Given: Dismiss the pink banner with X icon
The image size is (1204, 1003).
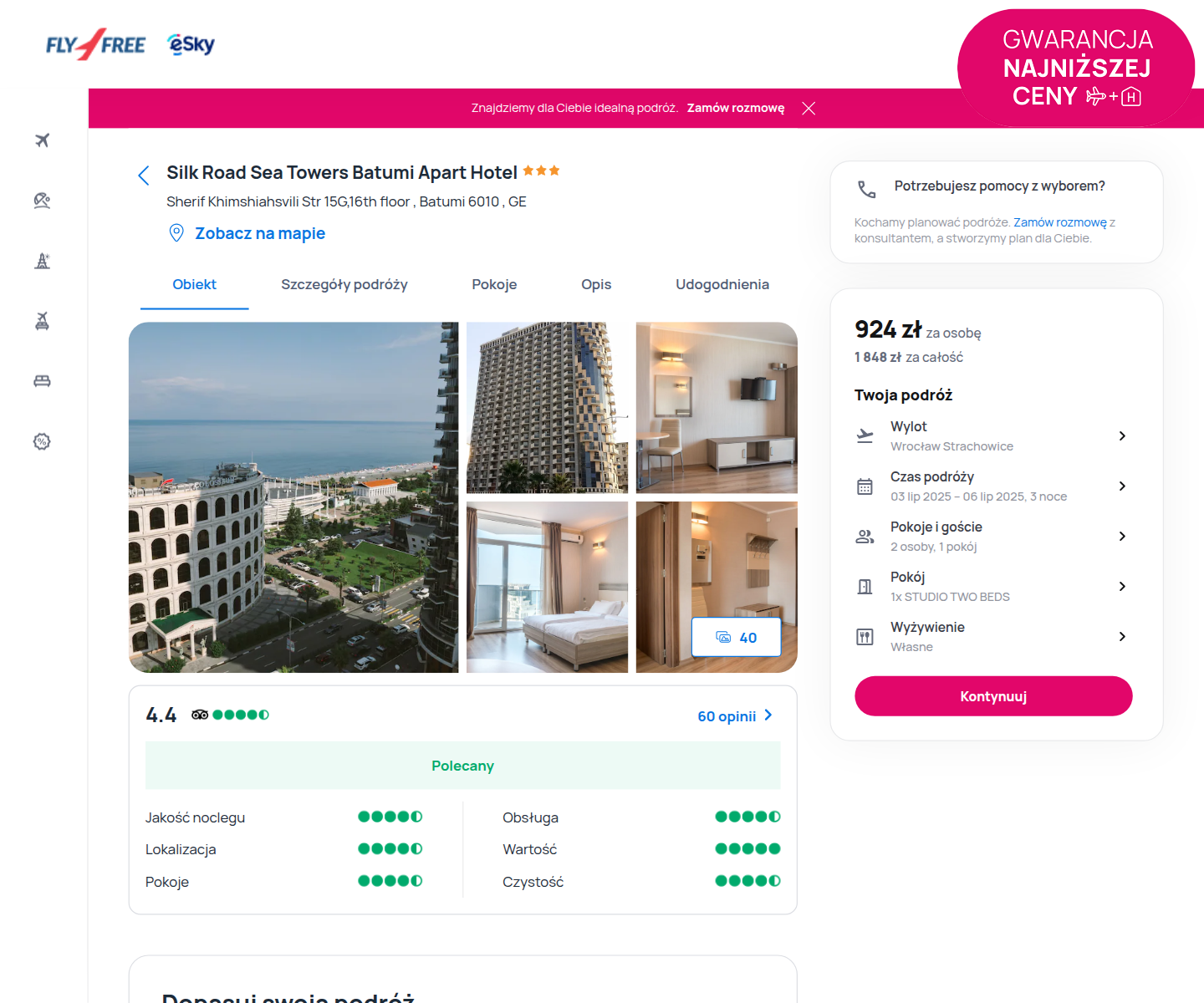Looking at the screenshot, I should click(x=809, y=109).
